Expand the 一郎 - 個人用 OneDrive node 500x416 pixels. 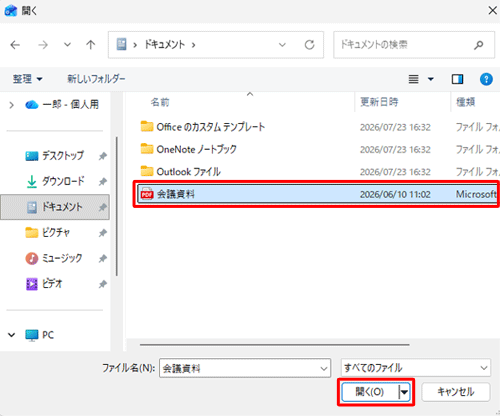click(x=12, y=105)
